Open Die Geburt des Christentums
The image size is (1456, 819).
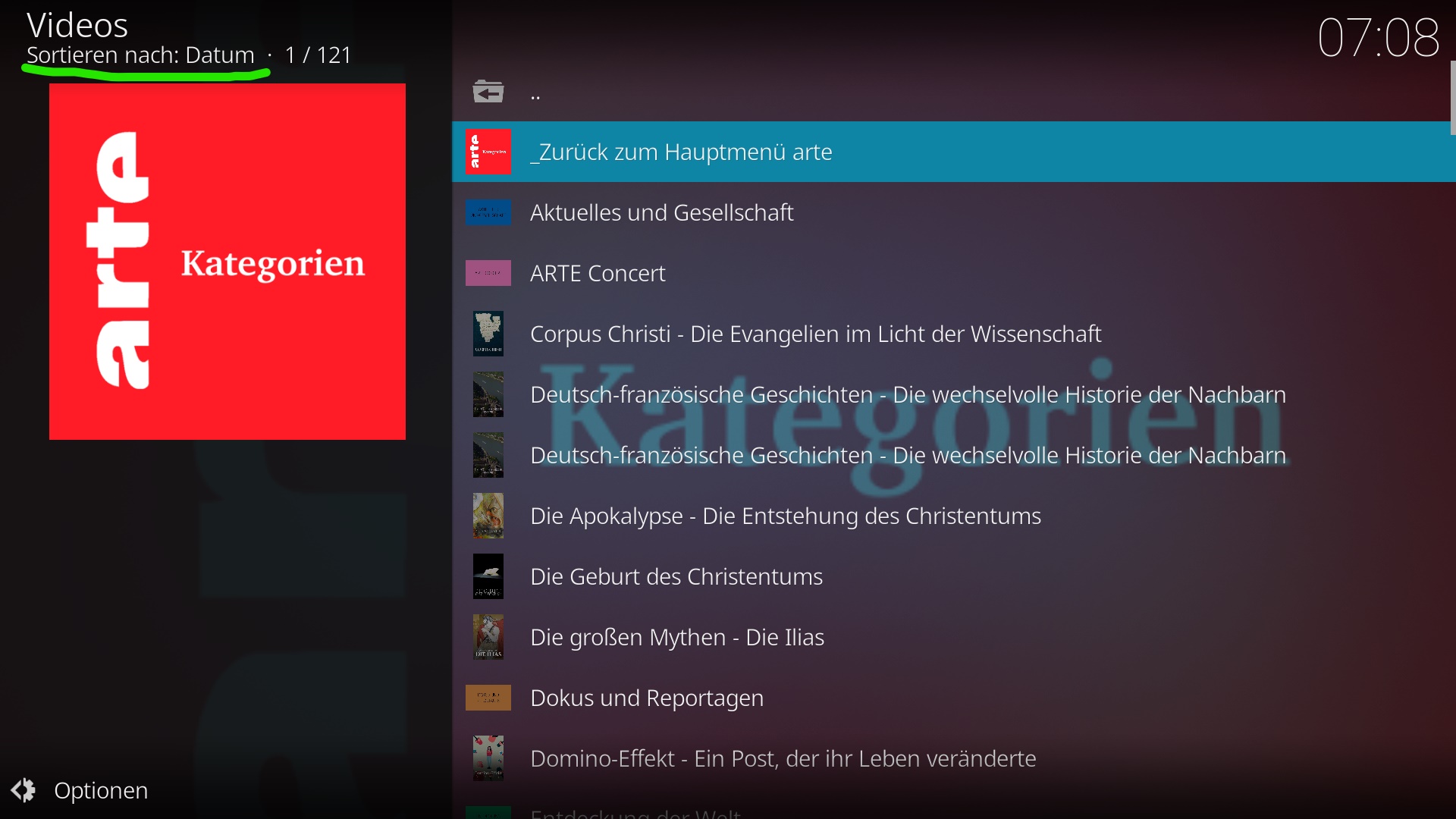(953, 576)
